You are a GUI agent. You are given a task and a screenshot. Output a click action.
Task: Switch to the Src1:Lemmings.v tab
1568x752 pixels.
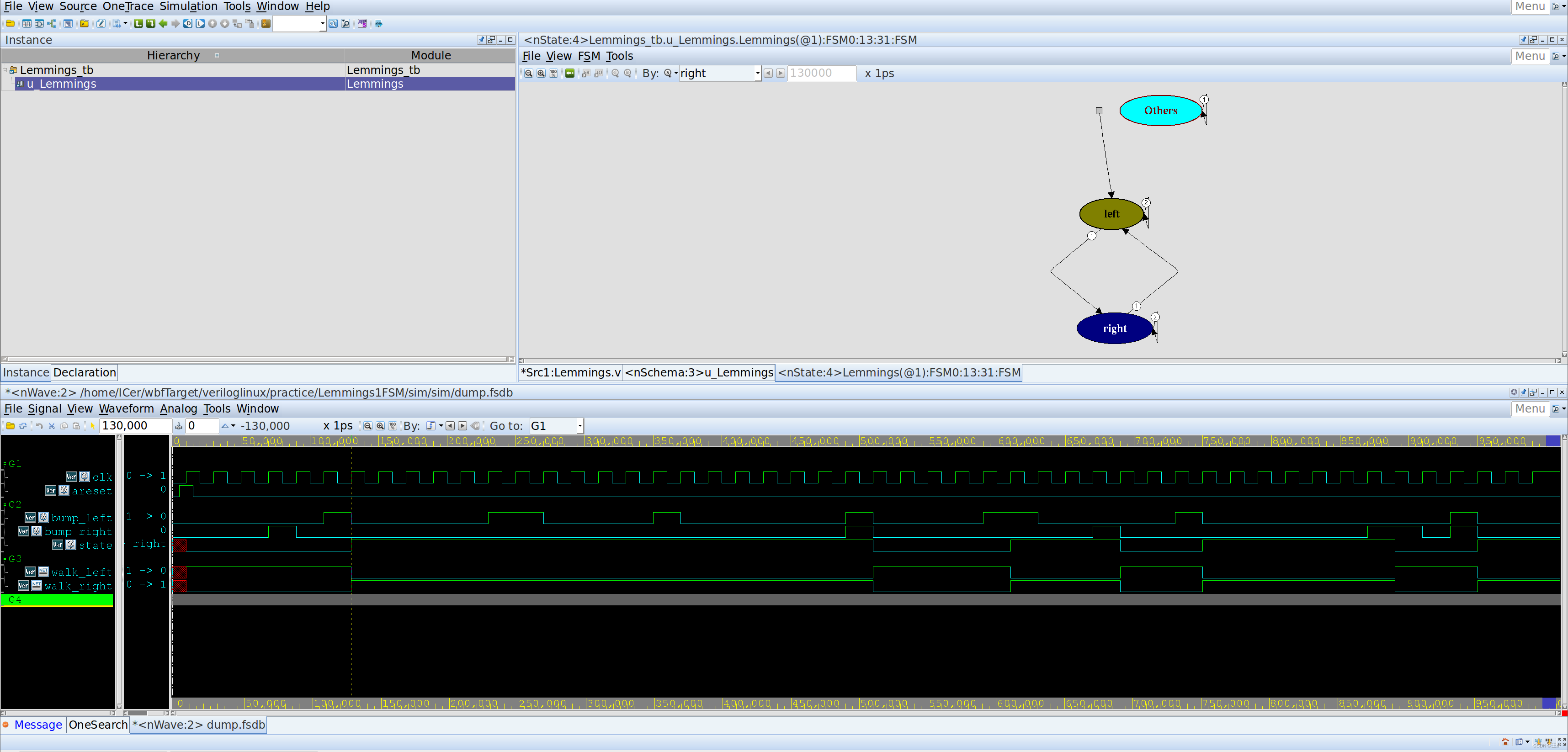click(570, 372)
